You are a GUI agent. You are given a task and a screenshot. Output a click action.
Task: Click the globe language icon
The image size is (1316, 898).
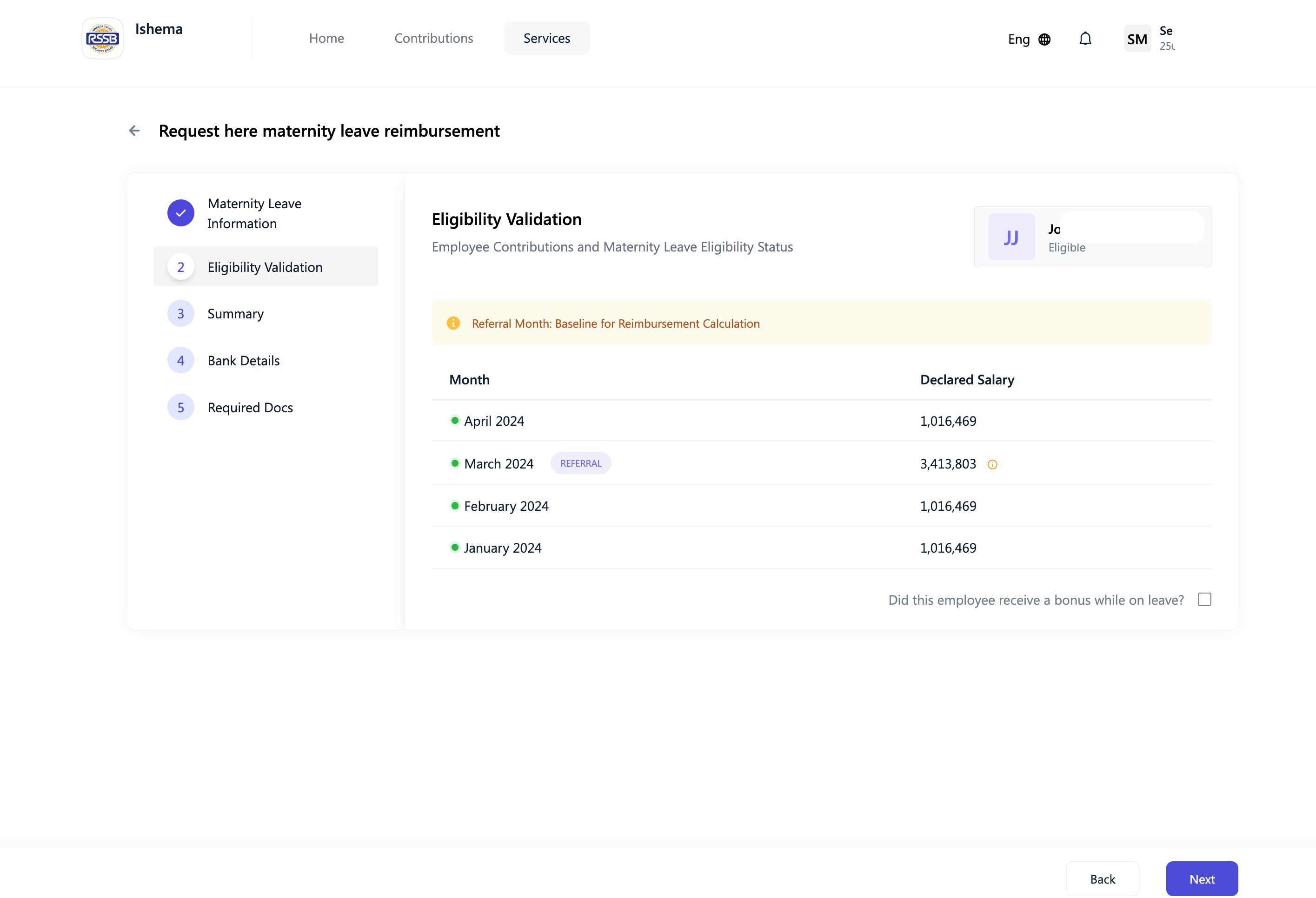1045,39
